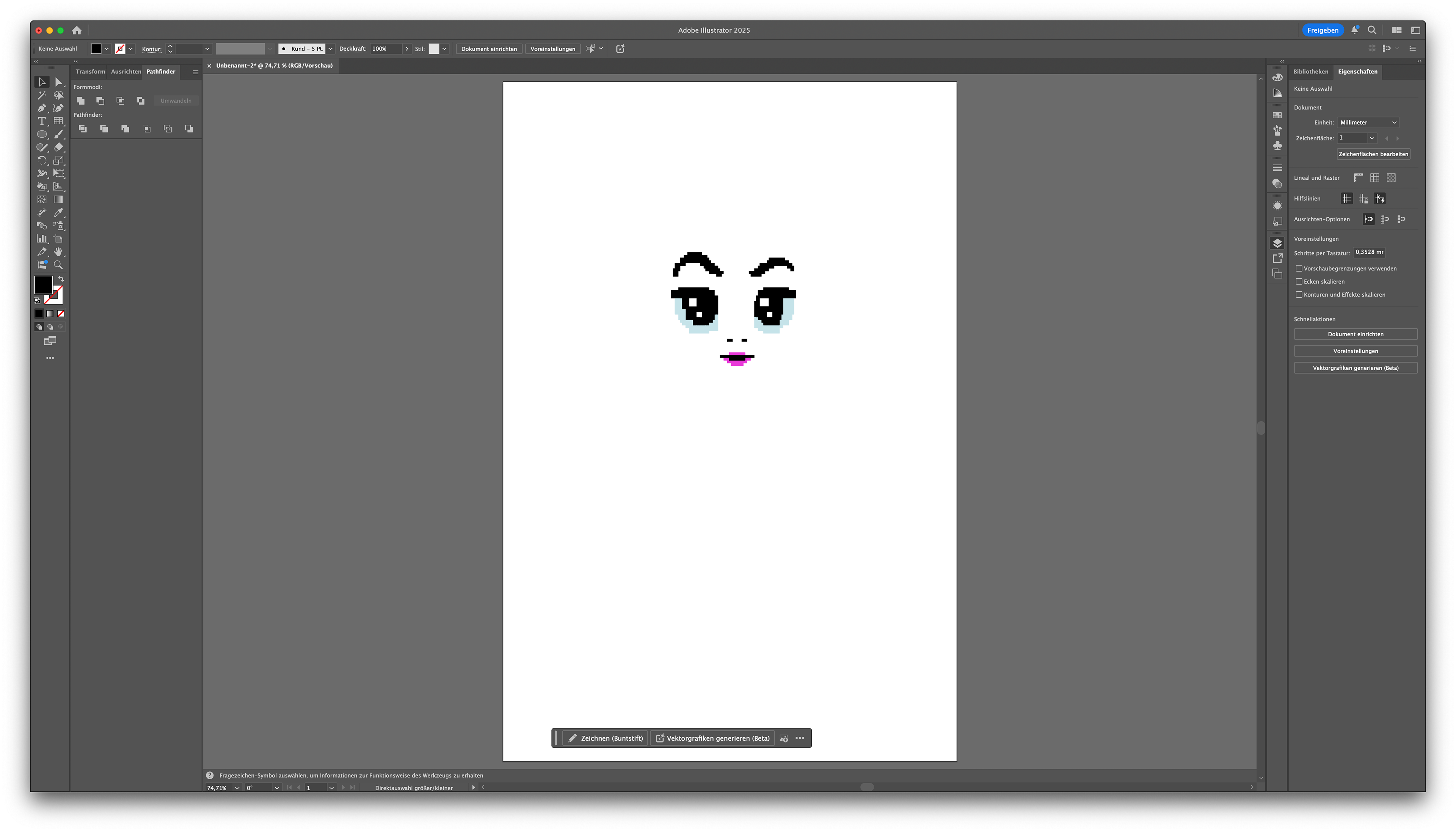Open search magnifier in title bar
The height and width of the screenshot is (832, 1456).
click(1371, 30)
